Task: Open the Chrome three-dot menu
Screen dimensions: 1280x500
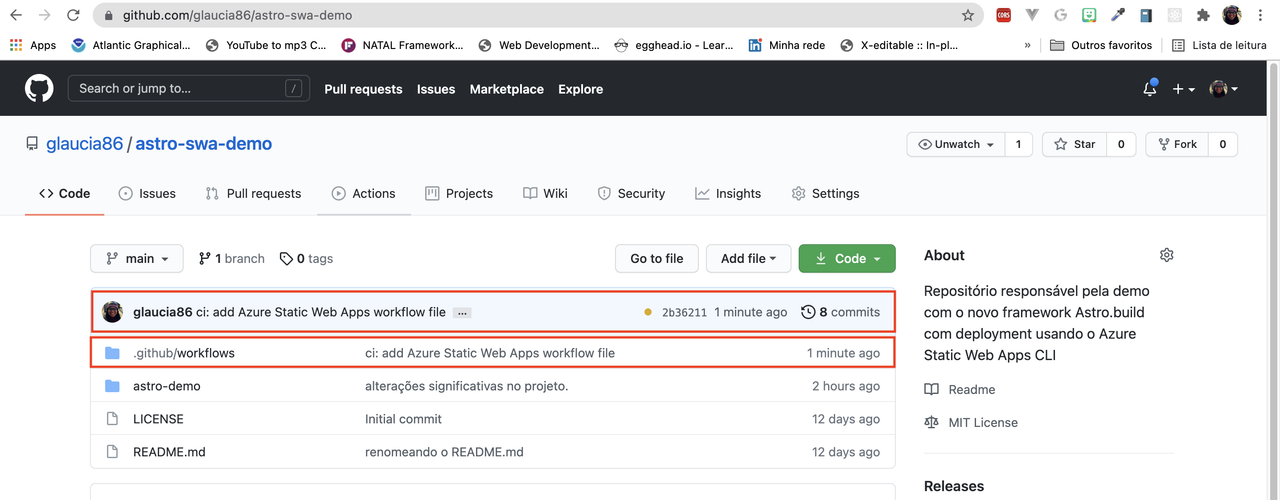Action: pos(1260,16)
